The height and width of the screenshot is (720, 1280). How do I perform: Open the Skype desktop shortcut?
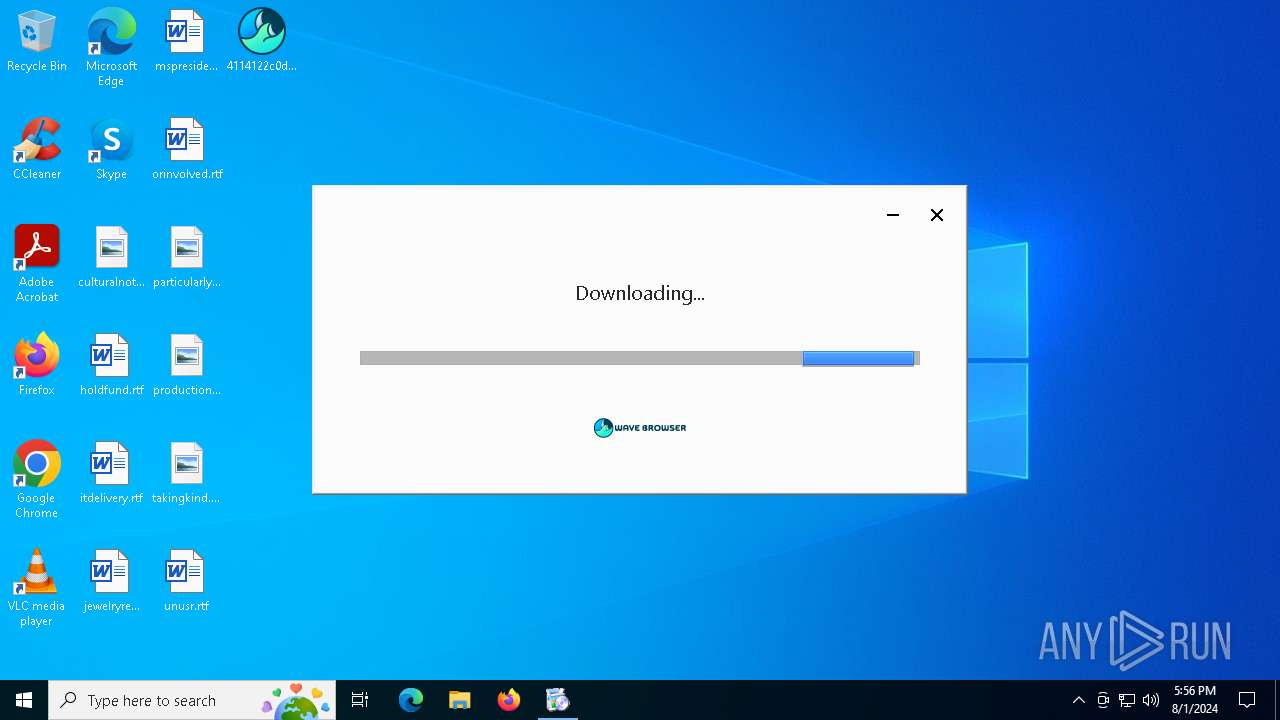click(111, 150)
